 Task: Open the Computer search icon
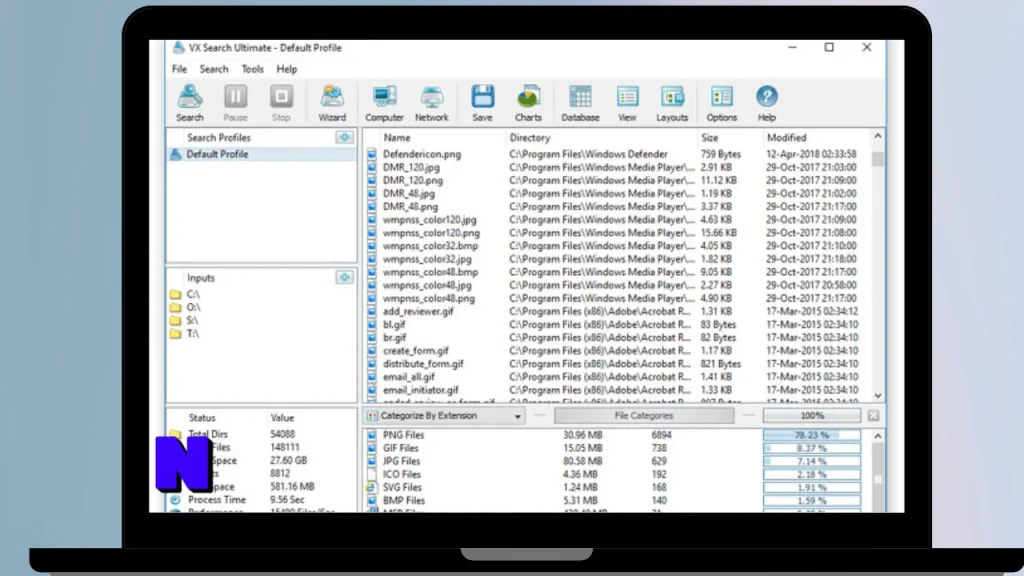pos(384,103)
